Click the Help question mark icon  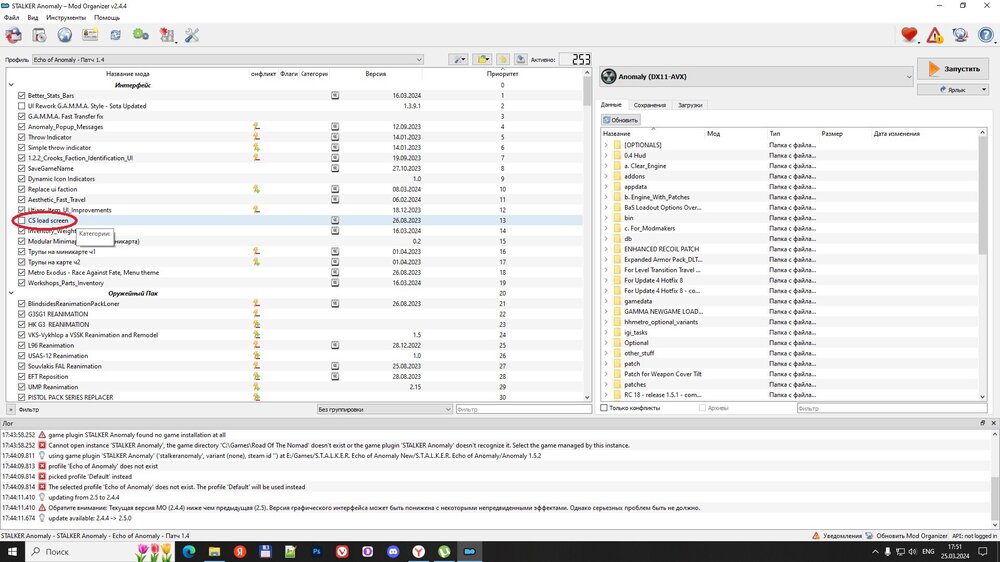click(984, 35)
